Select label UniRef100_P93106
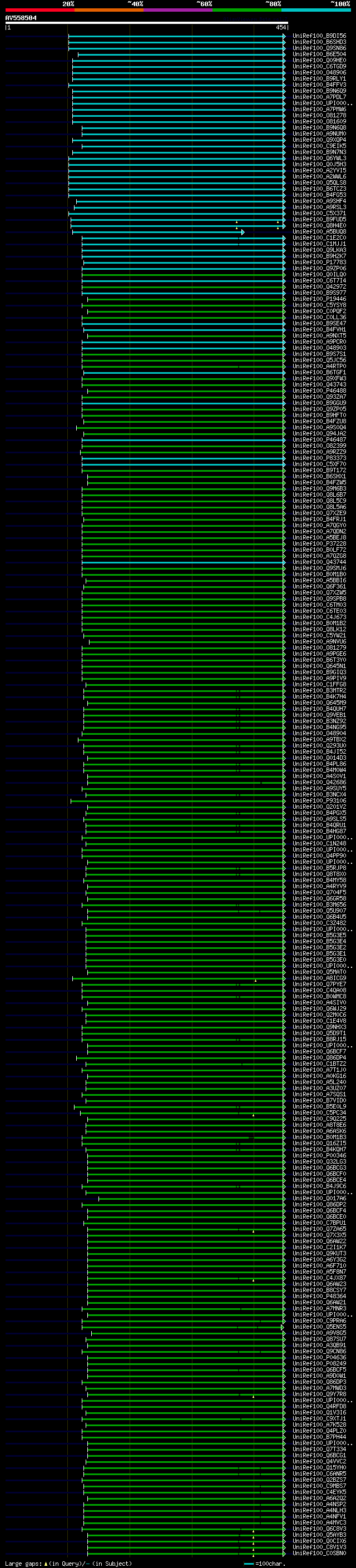This screenshot has width=356, height=1568. point(319,800)
